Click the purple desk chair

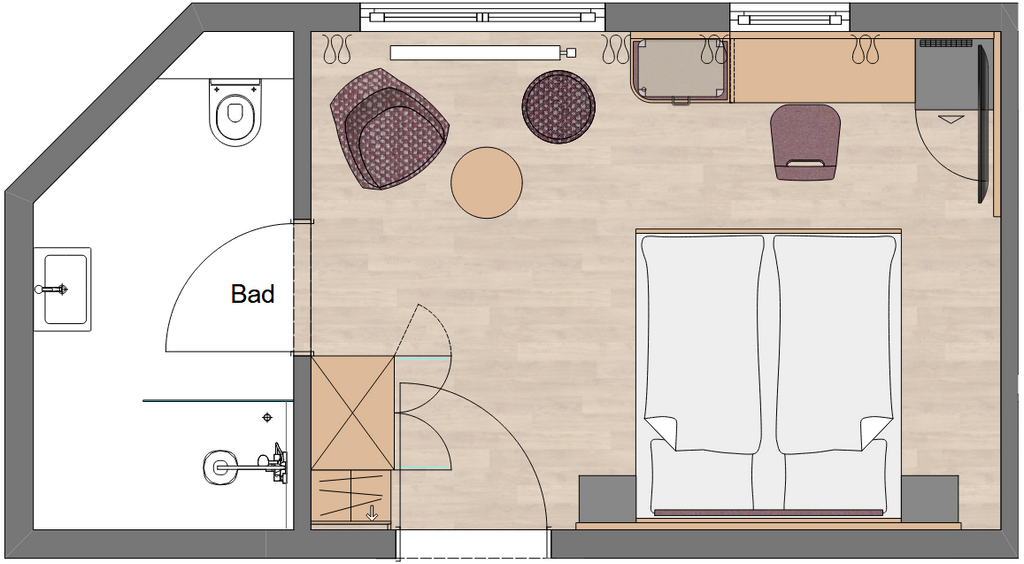click(x=805, y=142)
